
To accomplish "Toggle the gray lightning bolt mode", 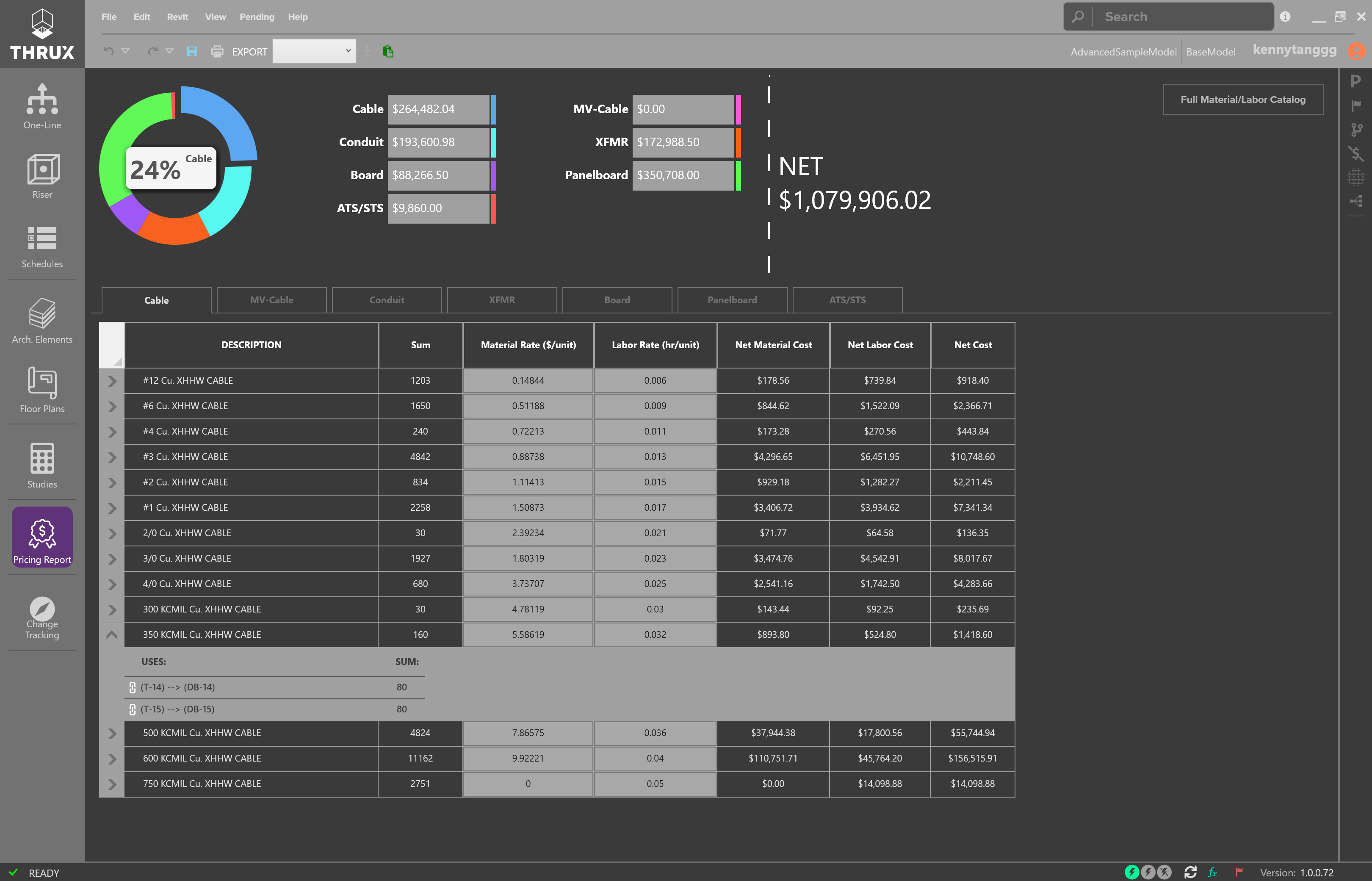I will click(1148, 873).
